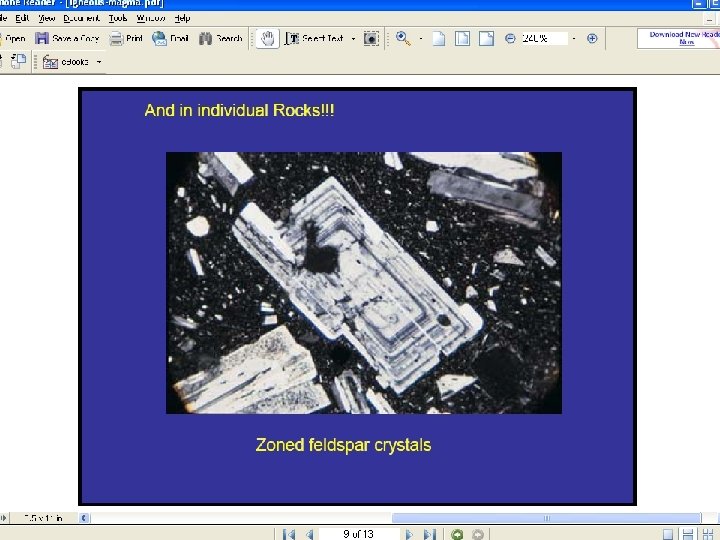Viewport: 720px width, 540px height.
Task: Open the Select Text tool dropdown arrow
Action: pyautogui.click(x=353, y=39)
